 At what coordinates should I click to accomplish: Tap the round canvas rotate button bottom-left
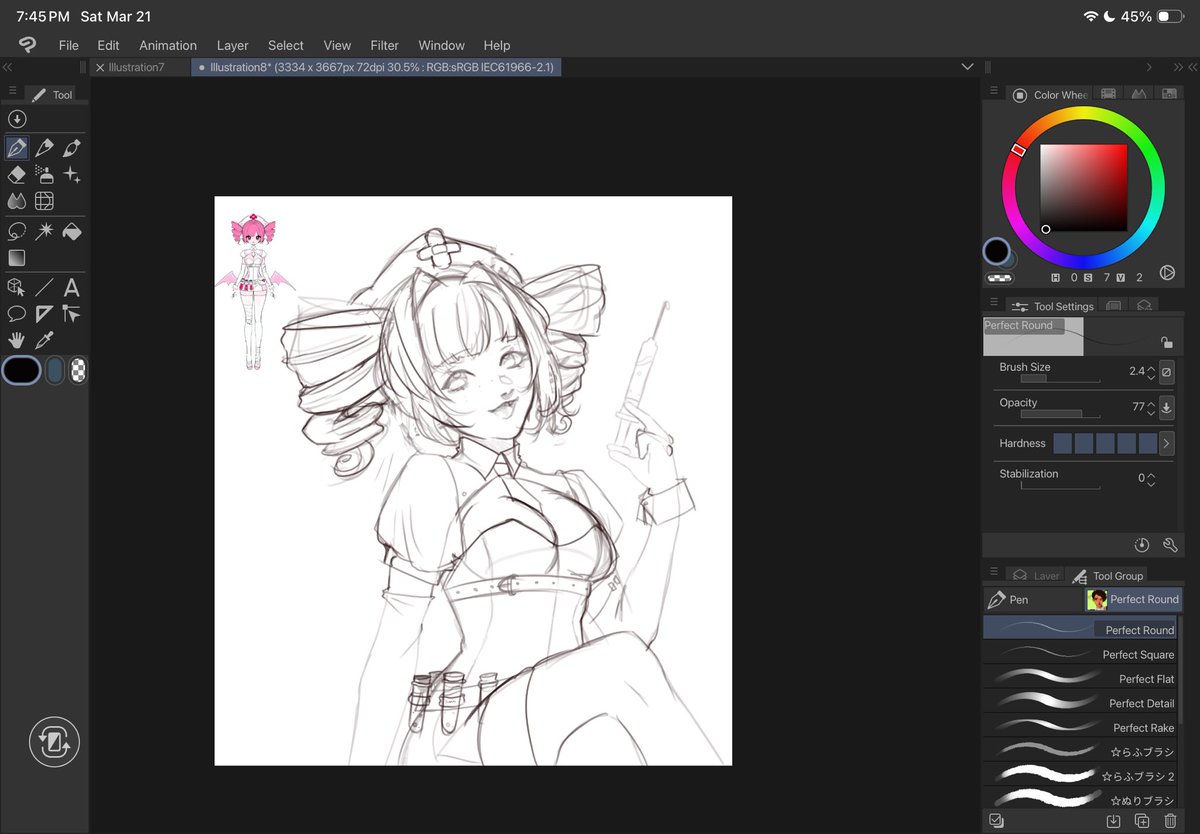[54, 742]
